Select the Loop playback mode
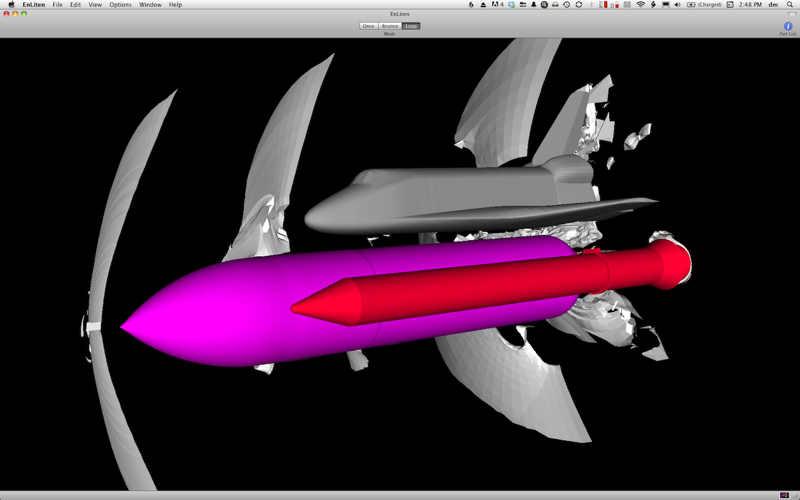Viewport: 800px width, 500px height. [411, 26]
